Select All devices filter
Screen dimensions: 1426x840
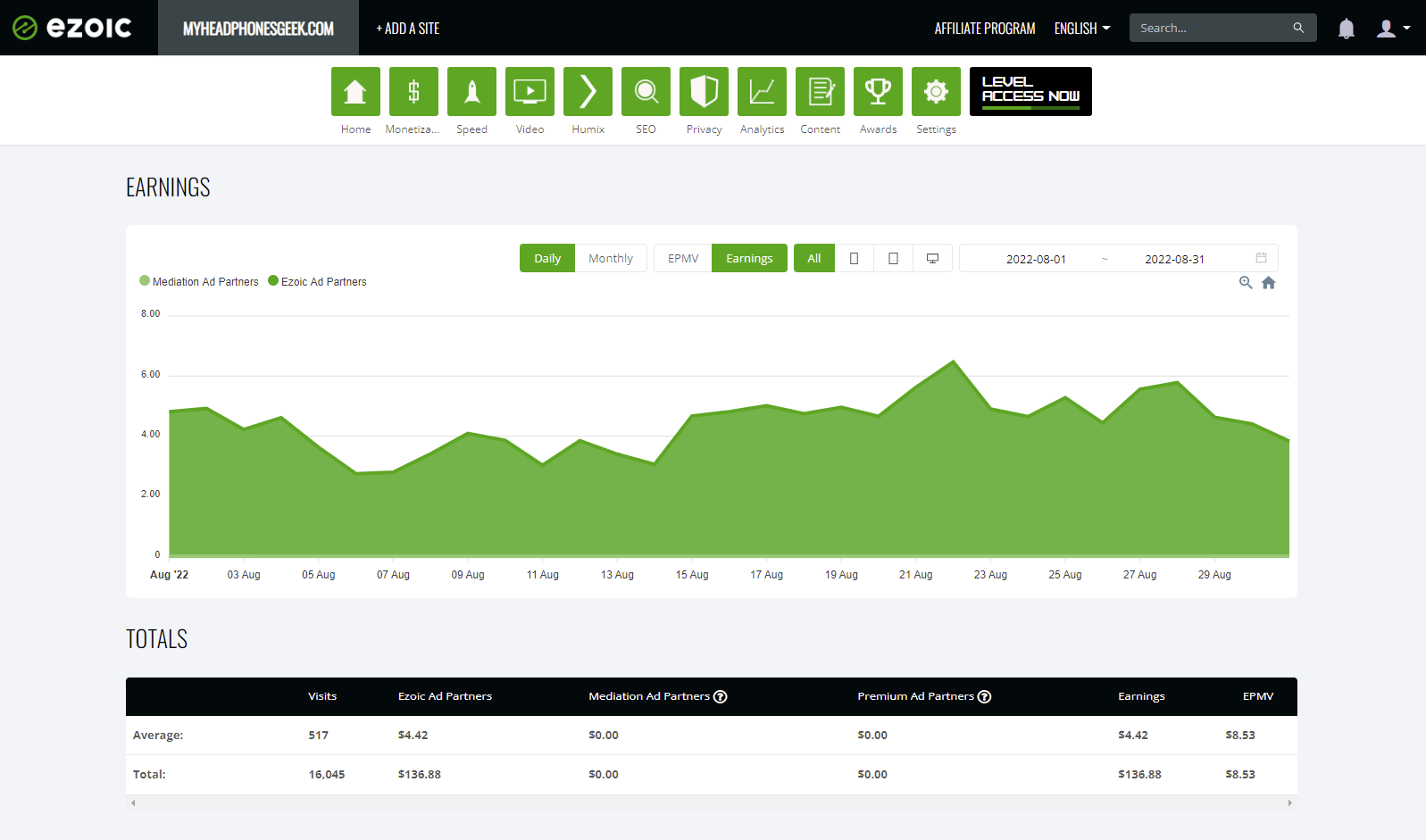(x=814, y=258)
